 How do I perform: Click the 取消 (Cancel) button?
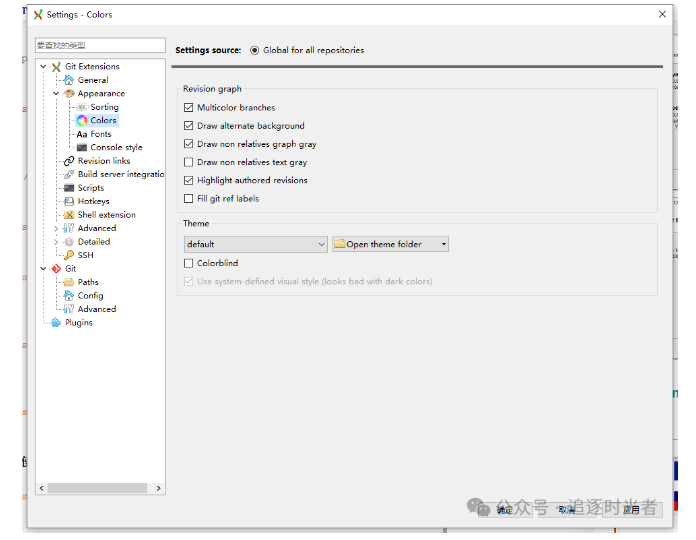coord(566,510)
